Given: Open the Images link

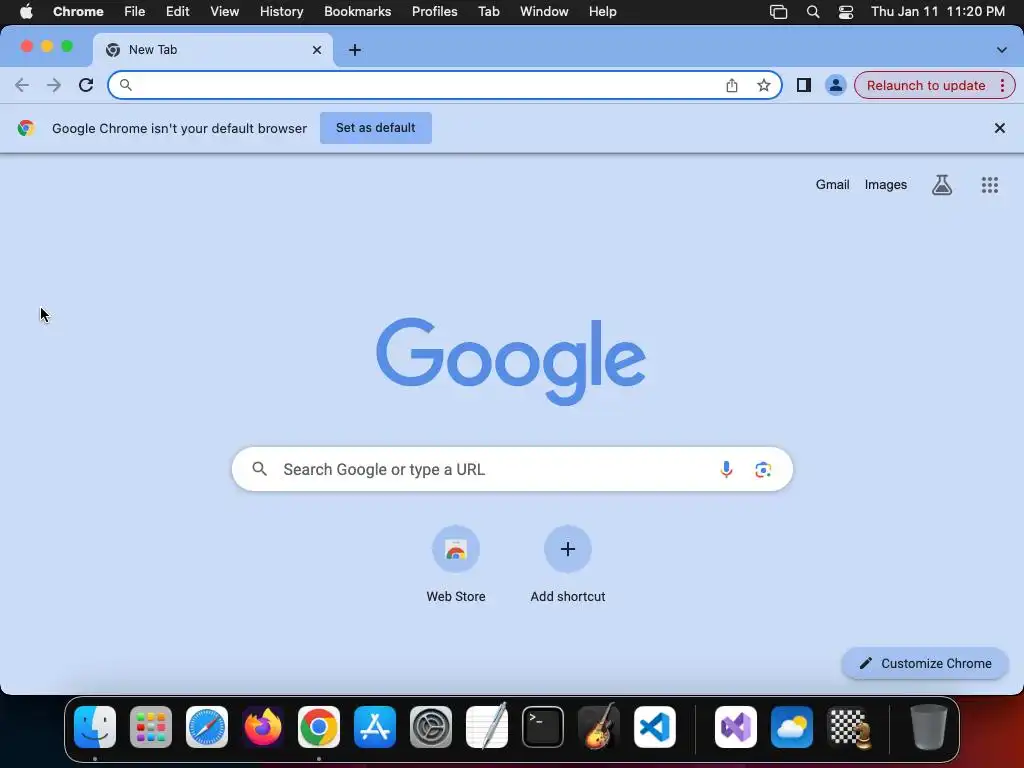Looking at the screenshot, I should (886, 185).
